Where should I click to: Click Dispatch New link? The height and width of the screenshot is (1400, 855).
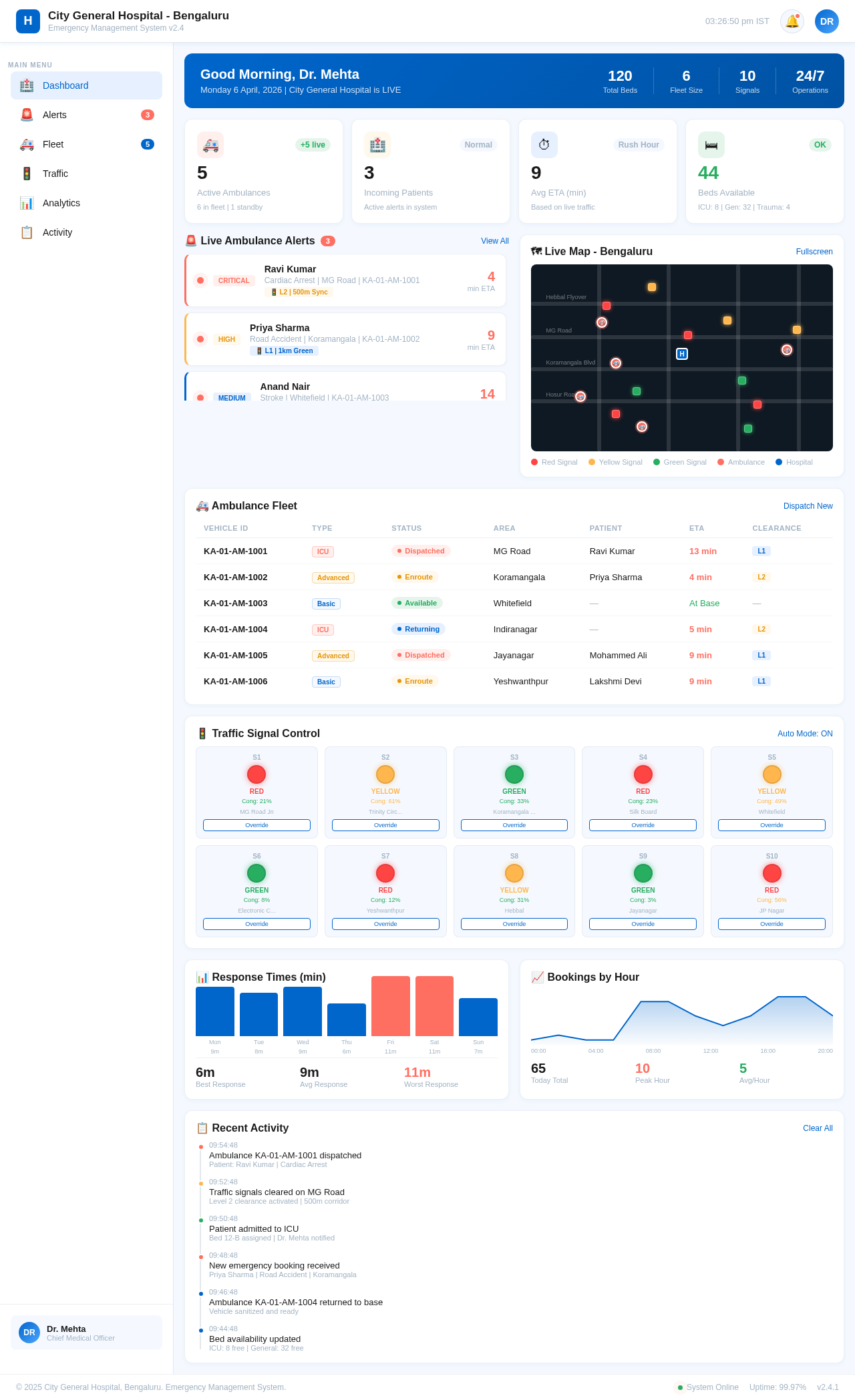point(808,506)
